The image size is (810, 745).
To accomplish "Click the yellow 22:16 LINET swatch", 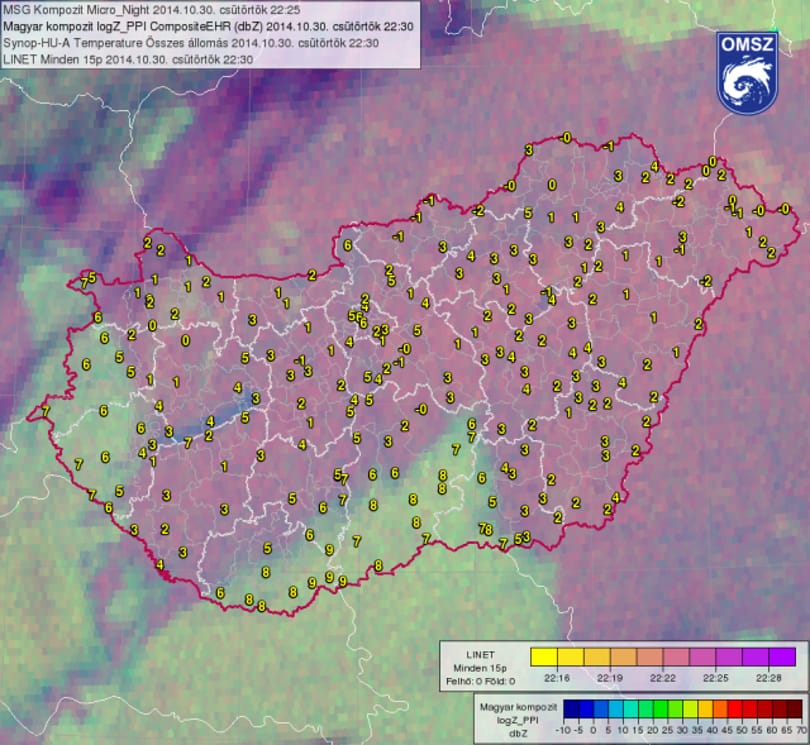I will click(543, 657).
